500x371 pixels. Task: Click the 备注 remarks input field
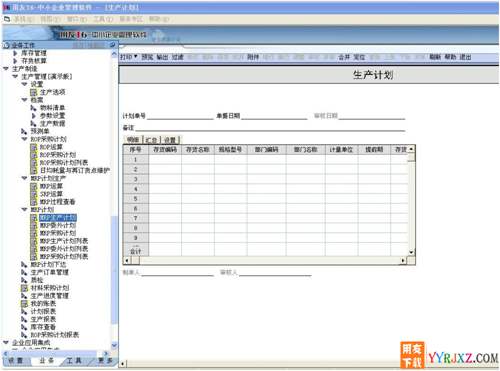point(270,128)
